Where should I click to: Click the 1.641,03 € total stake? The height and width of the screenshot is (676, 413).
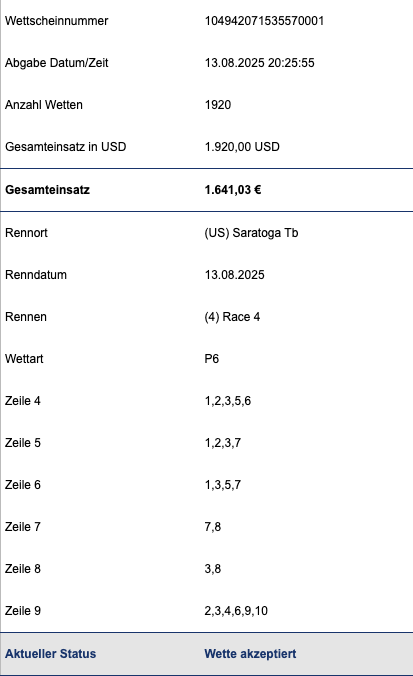(233, 190)
